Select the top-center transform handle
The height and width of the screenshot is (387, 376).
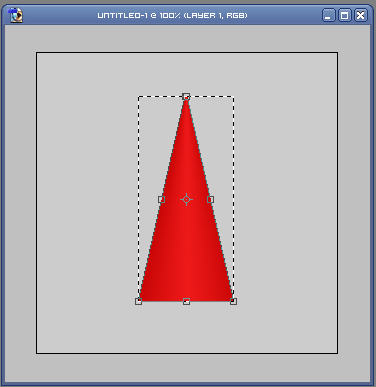(x=186, y=97)
